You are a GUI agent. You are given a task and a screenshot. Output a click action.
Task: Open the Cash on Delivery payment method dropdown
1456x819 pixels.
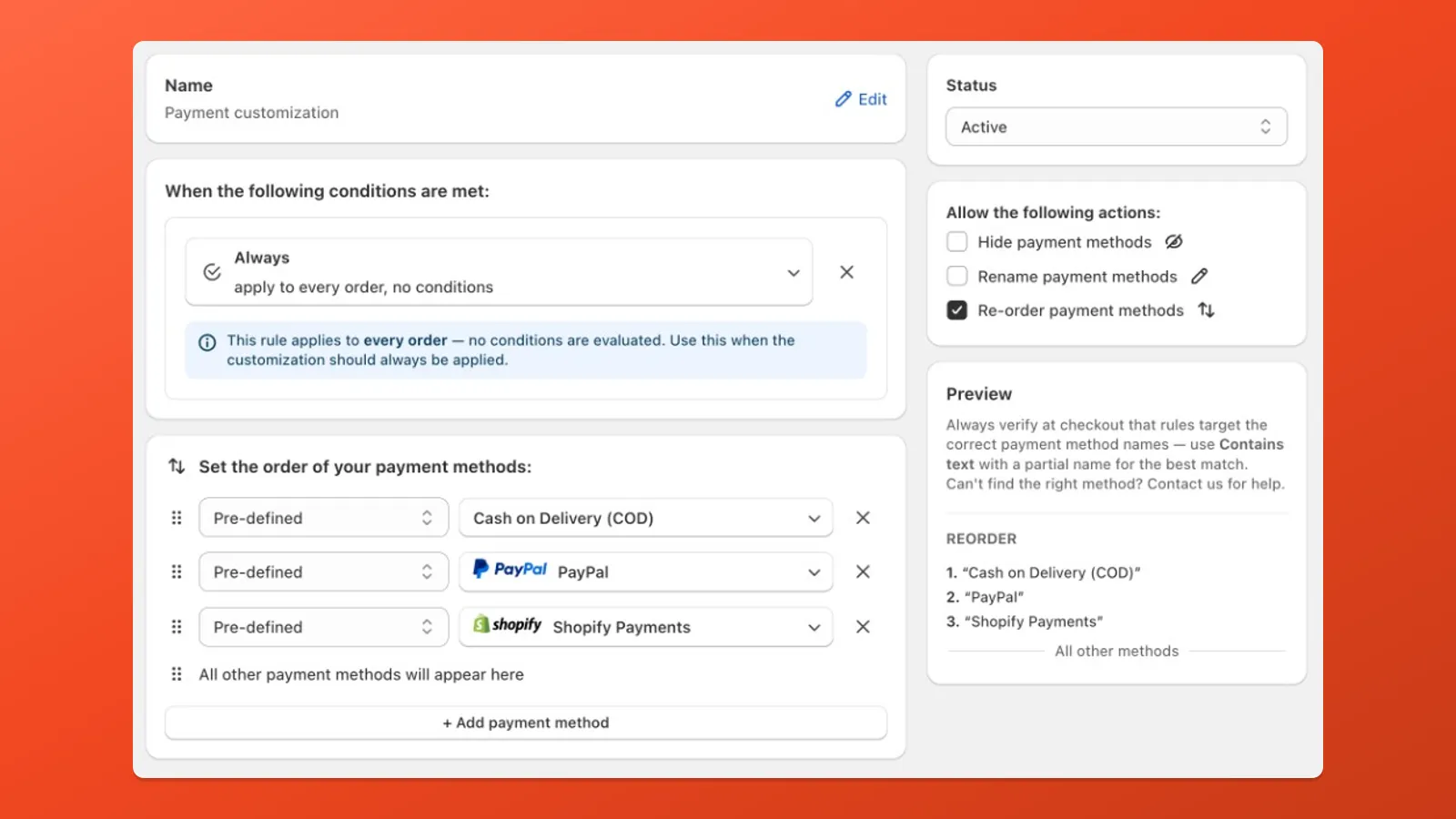[x=813, y=517]
